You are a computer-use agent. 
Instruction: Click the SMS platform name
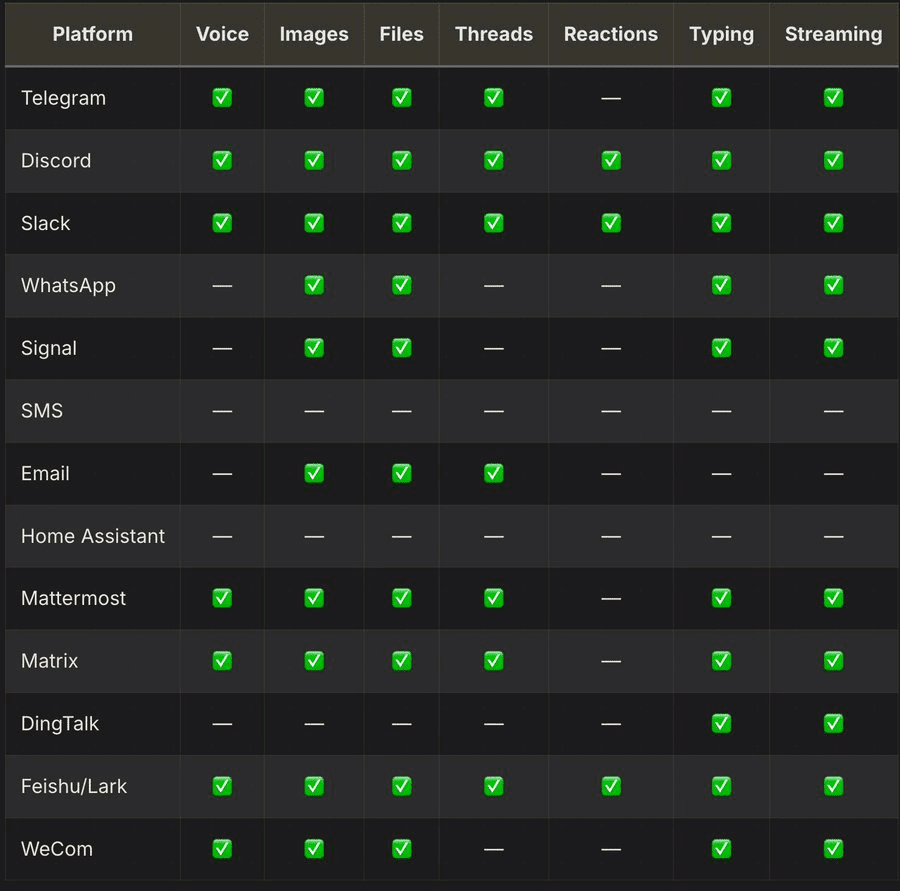(42, 411)
